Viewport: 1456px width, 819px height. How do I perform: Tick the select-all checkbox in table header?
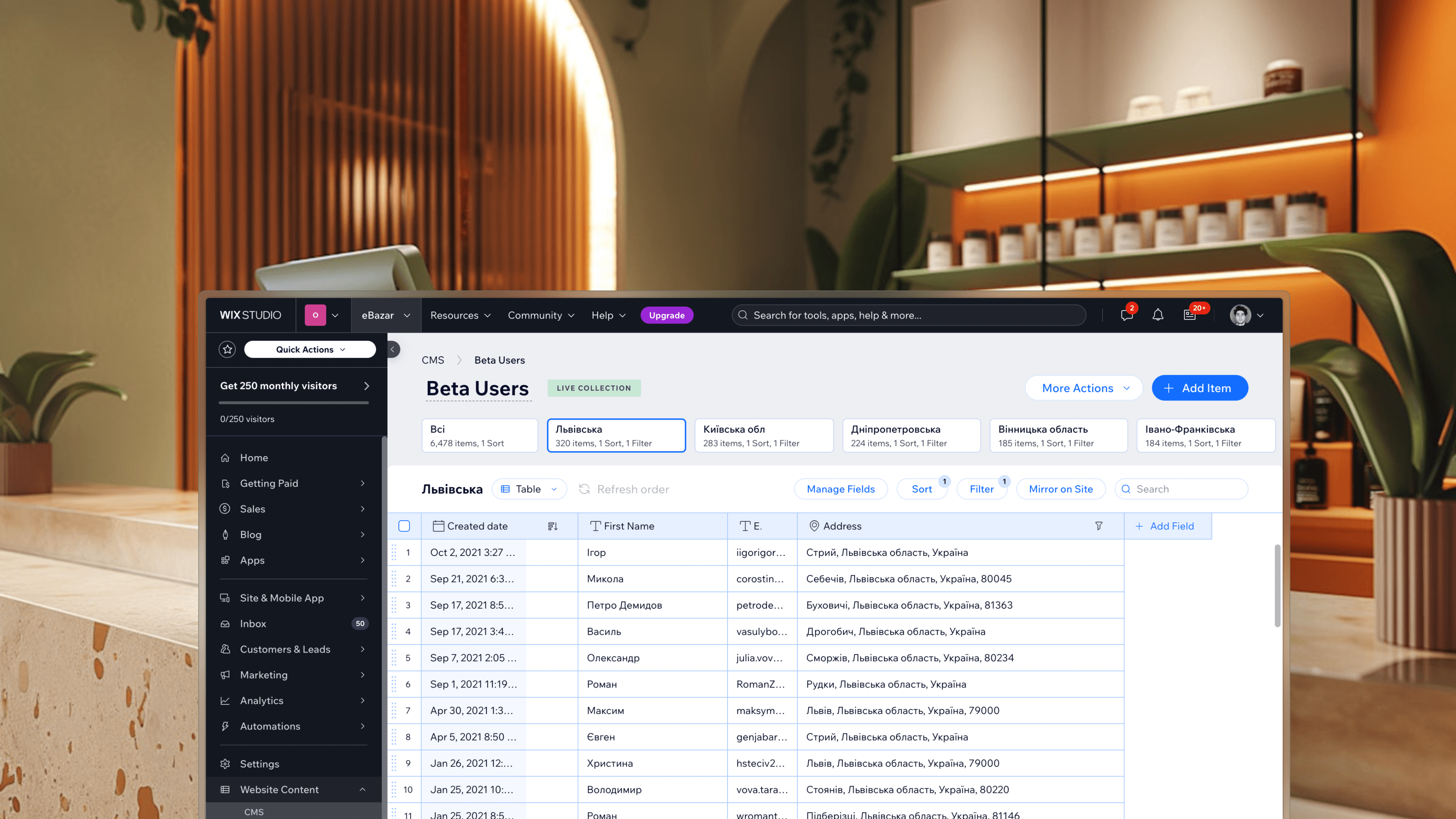coord(404,526)
